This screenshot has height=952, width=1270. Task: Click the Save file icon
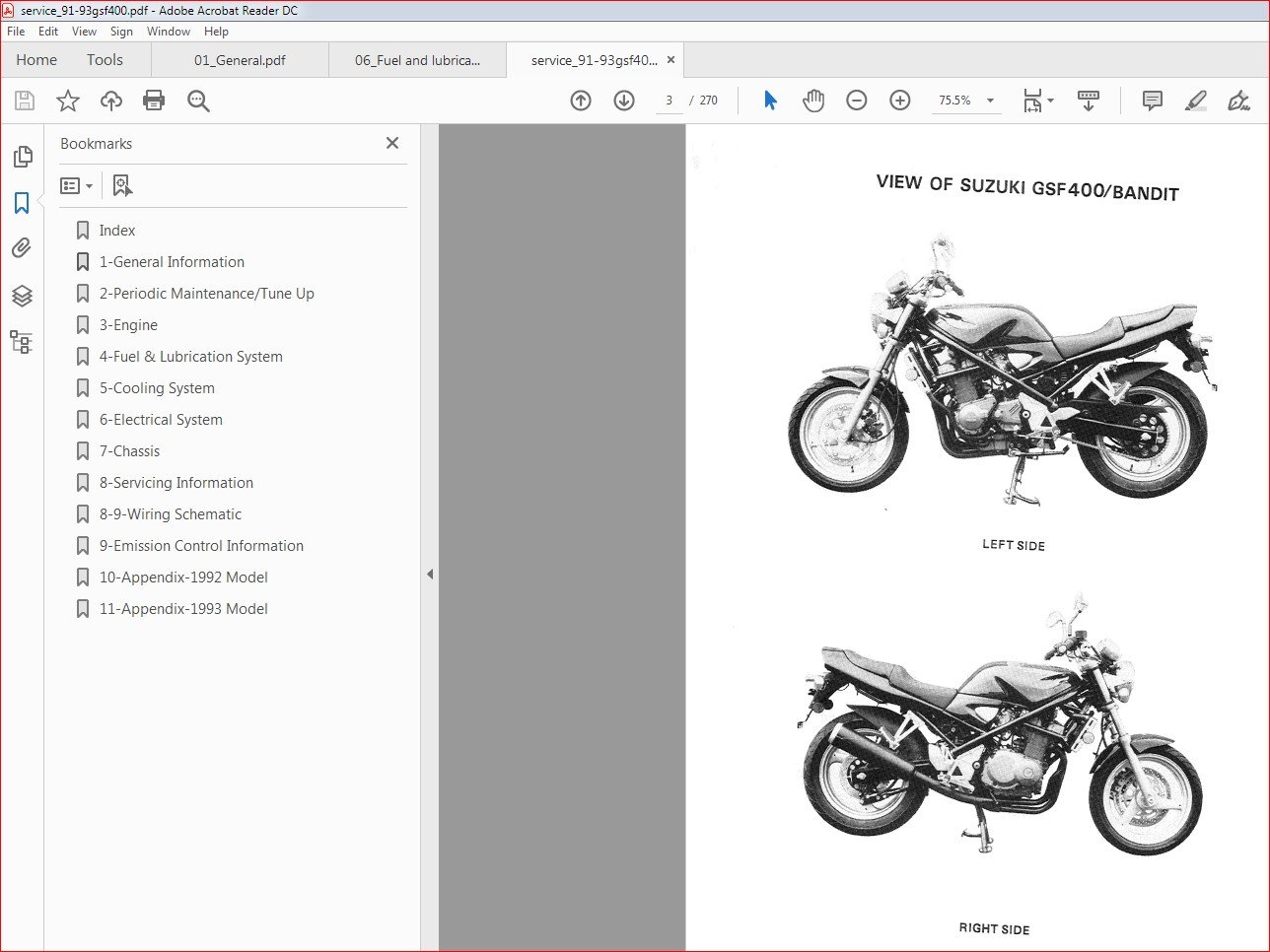coord(25,101)
